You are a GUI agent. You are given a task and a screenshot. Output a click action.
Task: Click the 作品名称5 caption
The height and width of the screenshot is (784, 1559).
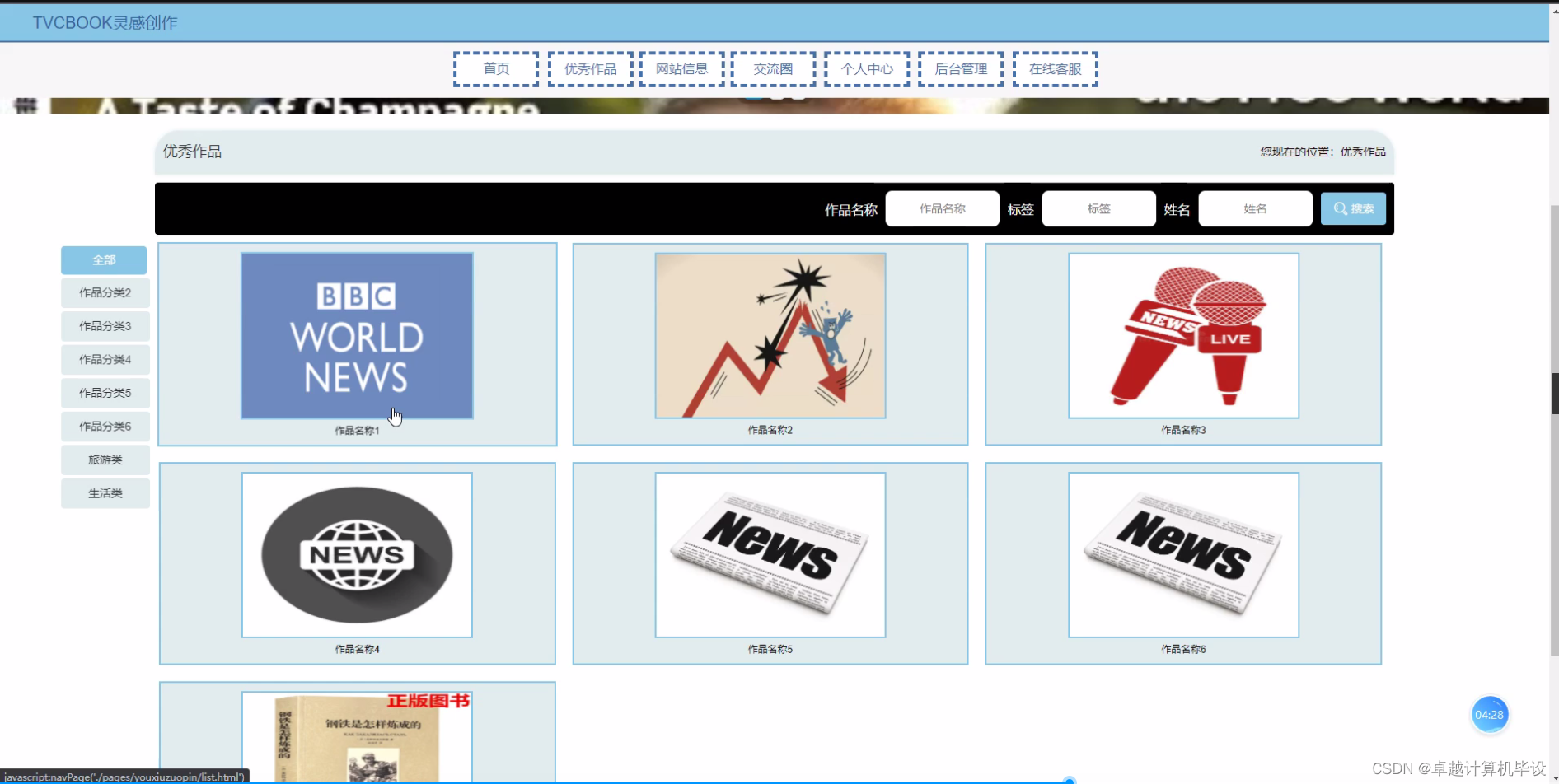click(x=770, y=649)
